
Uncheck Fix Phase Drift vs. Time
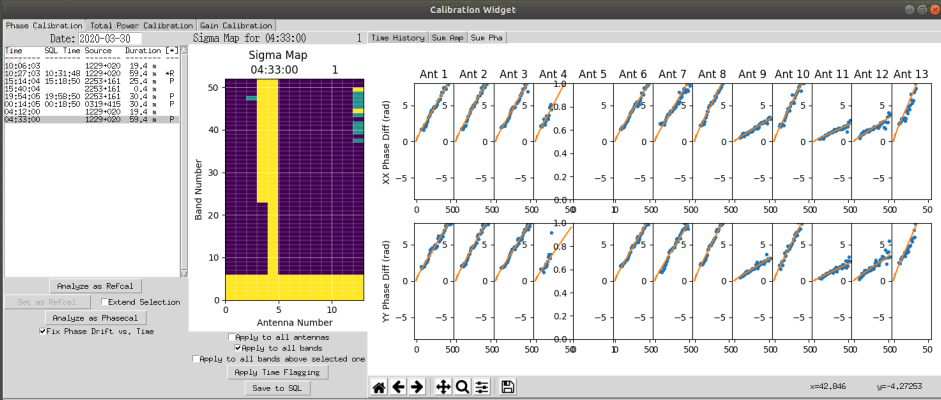click(x=42, y=331)
